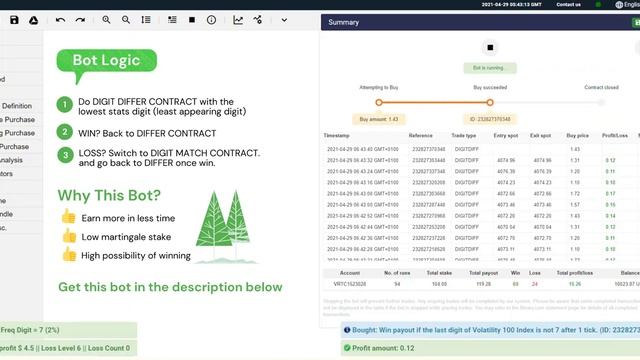Click the Bought Win payout notification
Viewport: 640px width, 360px height.
(491, 330)
